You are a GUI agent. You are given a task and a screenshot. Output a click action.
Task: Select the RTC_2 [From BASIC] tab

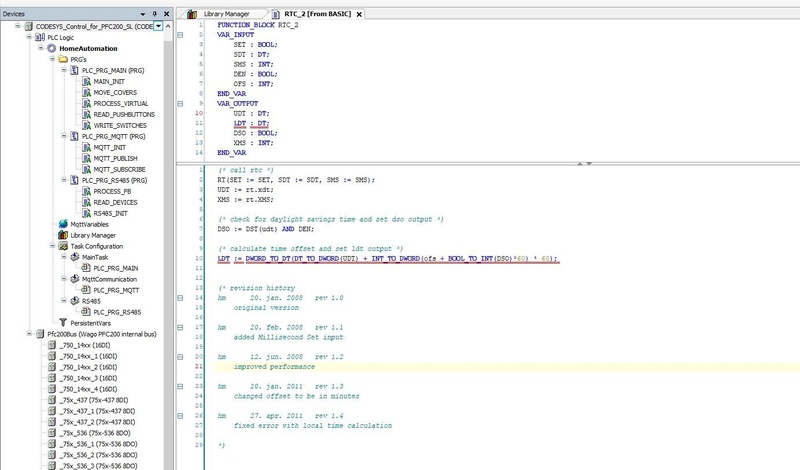coord(317,14)
